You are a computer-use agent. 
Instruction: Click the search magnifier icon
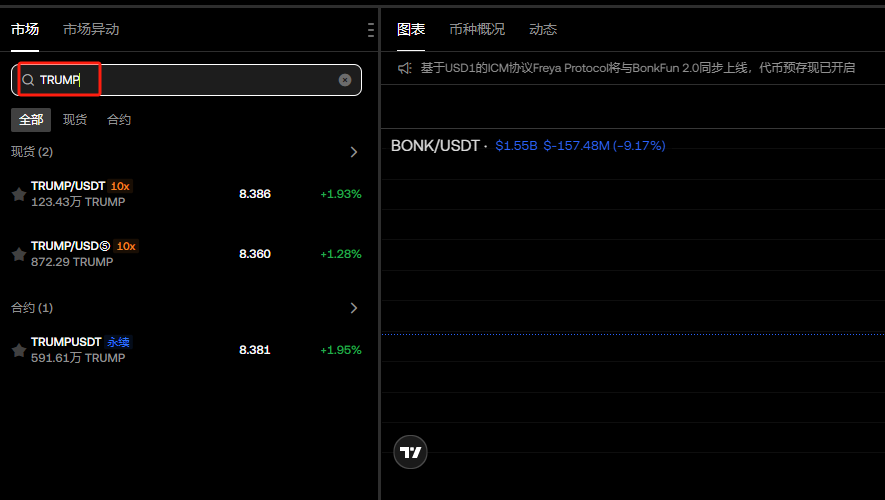[28, 80]
